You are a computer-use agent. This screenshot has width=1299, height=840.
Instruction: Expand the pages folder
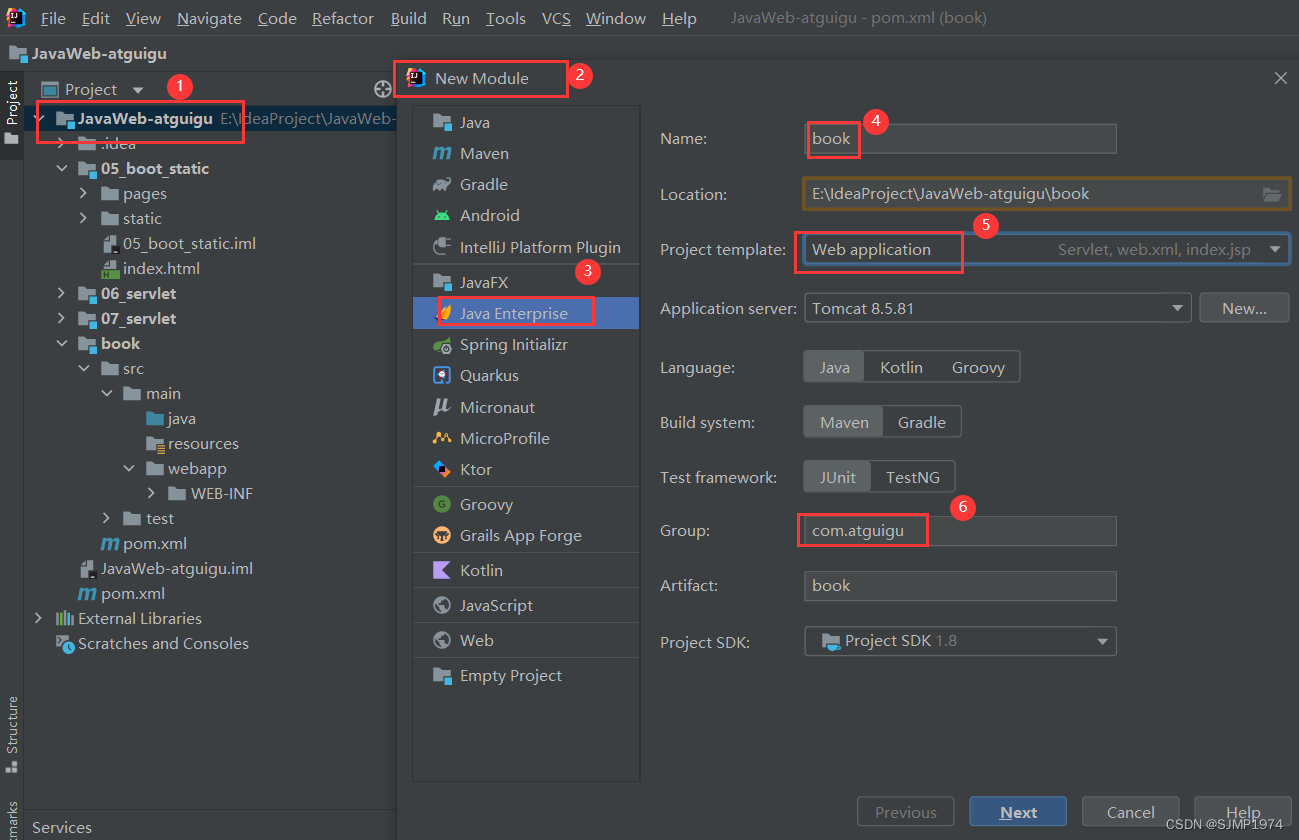pyautogui.click(x=84, y=193)
